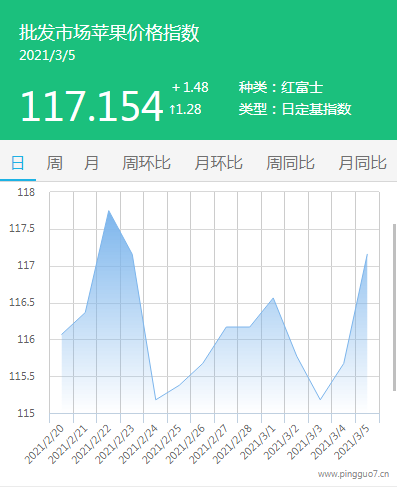Open the 周同比 tab
397x487 pixels.
(x=290, y=163)
